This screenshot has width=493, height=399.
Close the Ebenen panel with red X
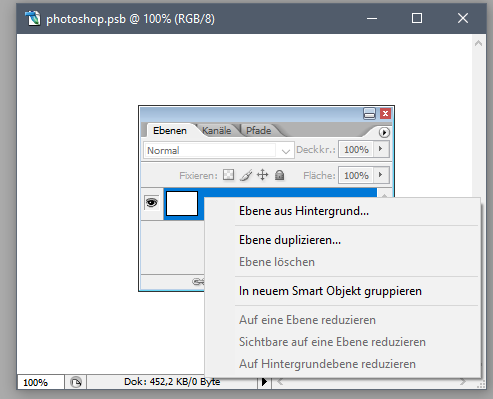click(x=385, y=114)
